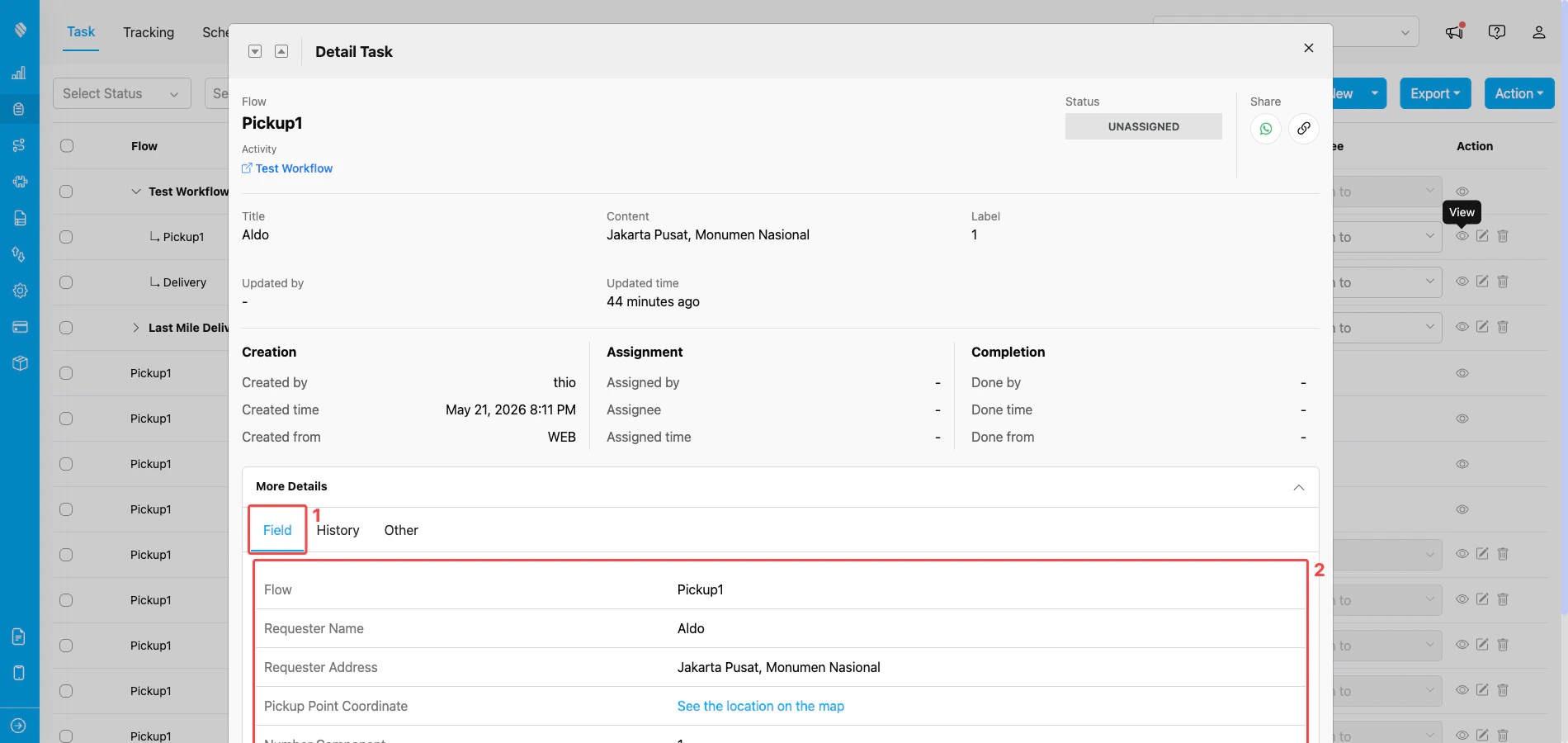Open the Task top tab

81,31
